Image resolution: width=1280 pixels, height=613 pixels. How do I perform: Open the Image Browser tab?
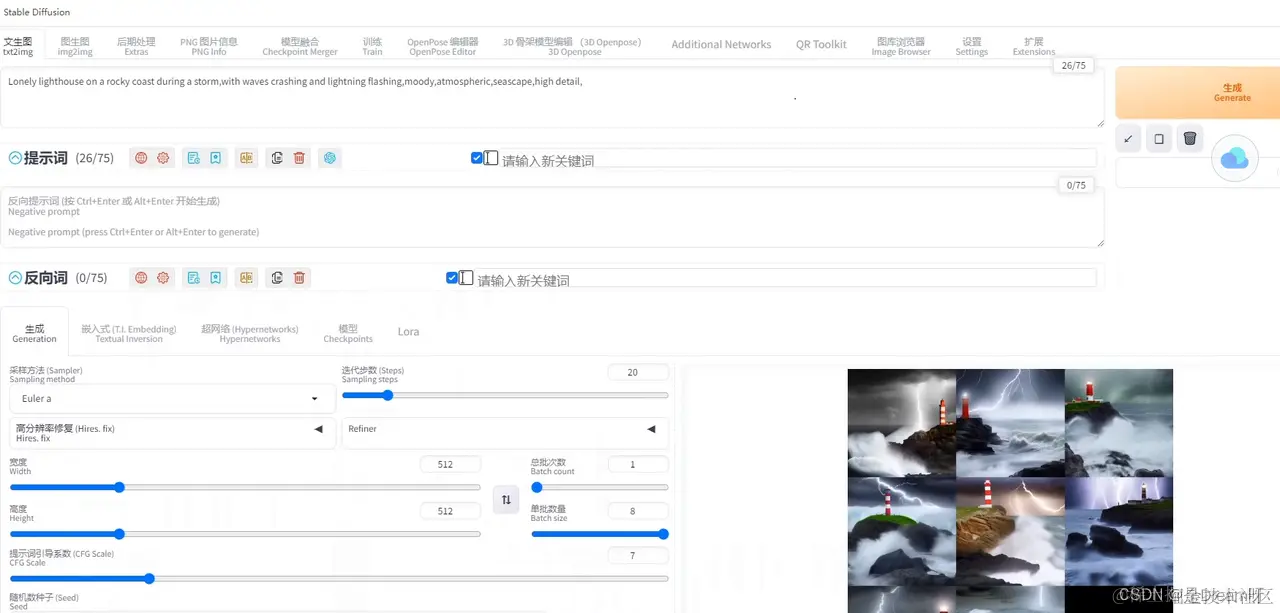pyautogui.click(x=900, y=46)
